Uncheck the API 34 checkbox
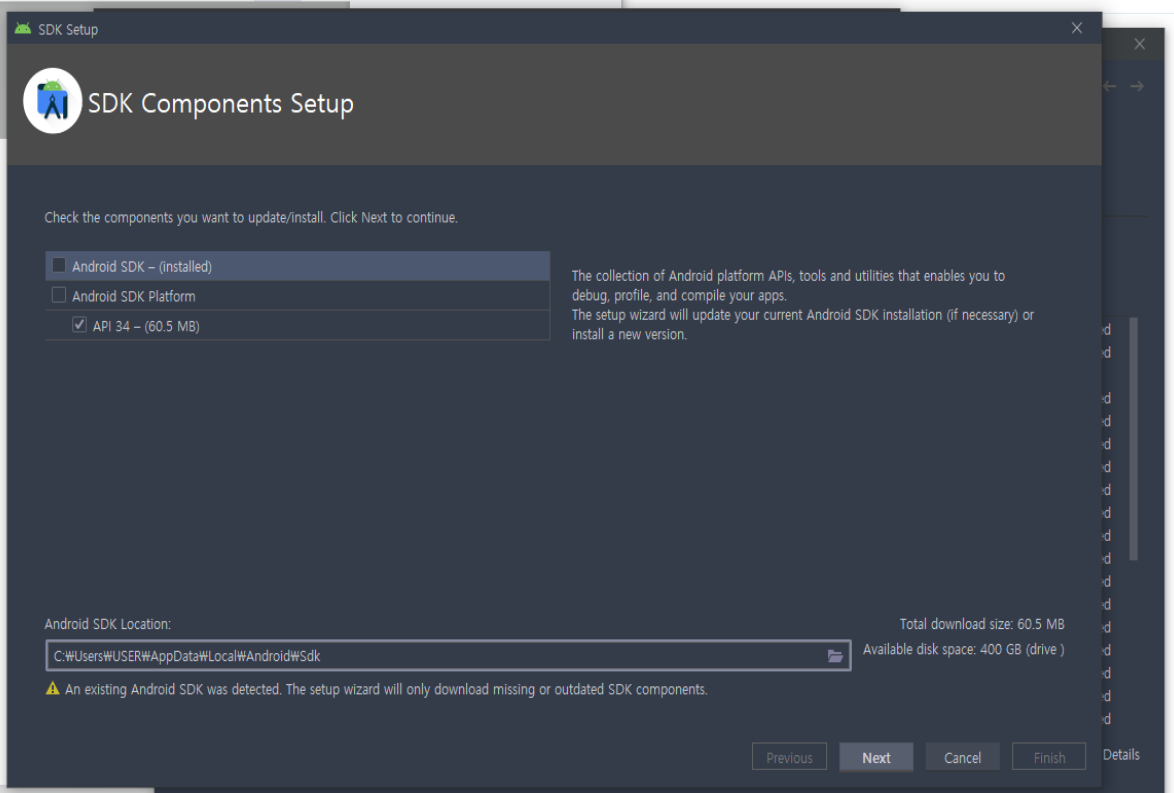The height and width of the screenshot is (793, 1174). click(79, 325)
